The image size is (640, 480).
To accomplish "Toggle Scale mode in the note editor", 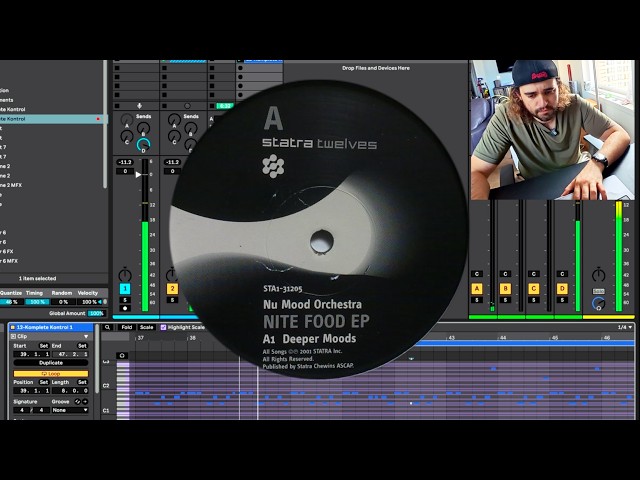I will pyautogui.click(x=146, y=327).
